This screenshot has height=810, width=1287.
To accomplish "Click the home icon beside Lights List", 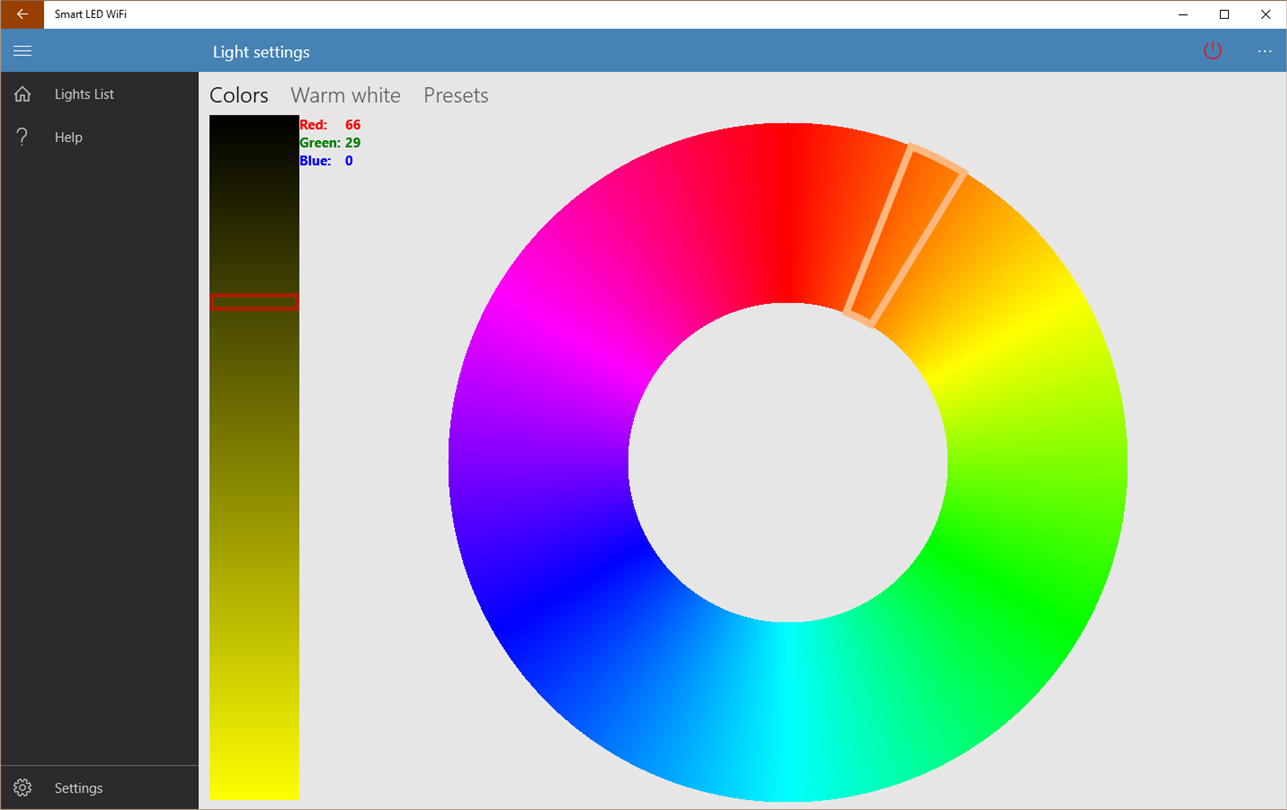I will click(x=22, y=94).
